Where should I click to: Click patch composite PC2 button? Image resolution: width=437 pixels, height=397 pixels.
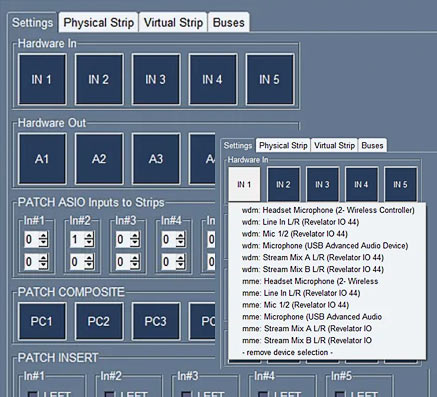[x=99, y=321]
